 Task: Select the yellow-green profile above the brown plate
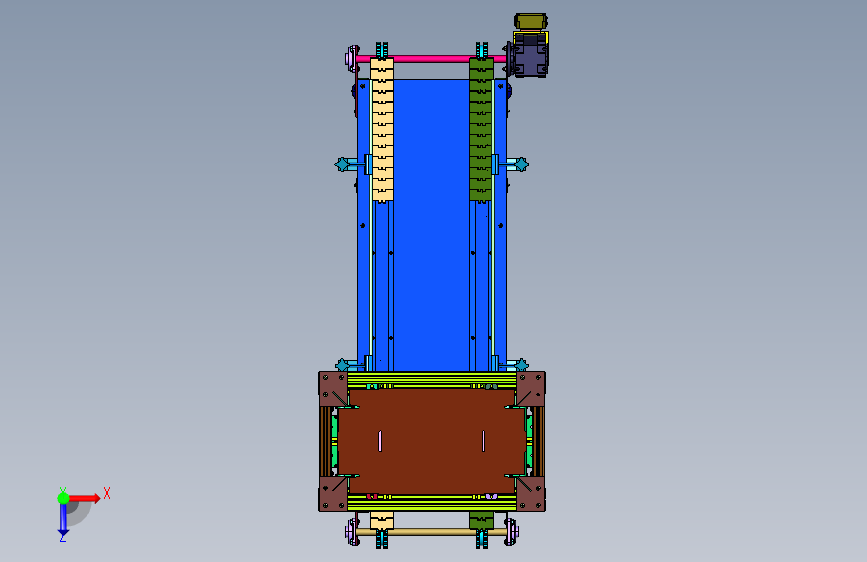[432, 380]
